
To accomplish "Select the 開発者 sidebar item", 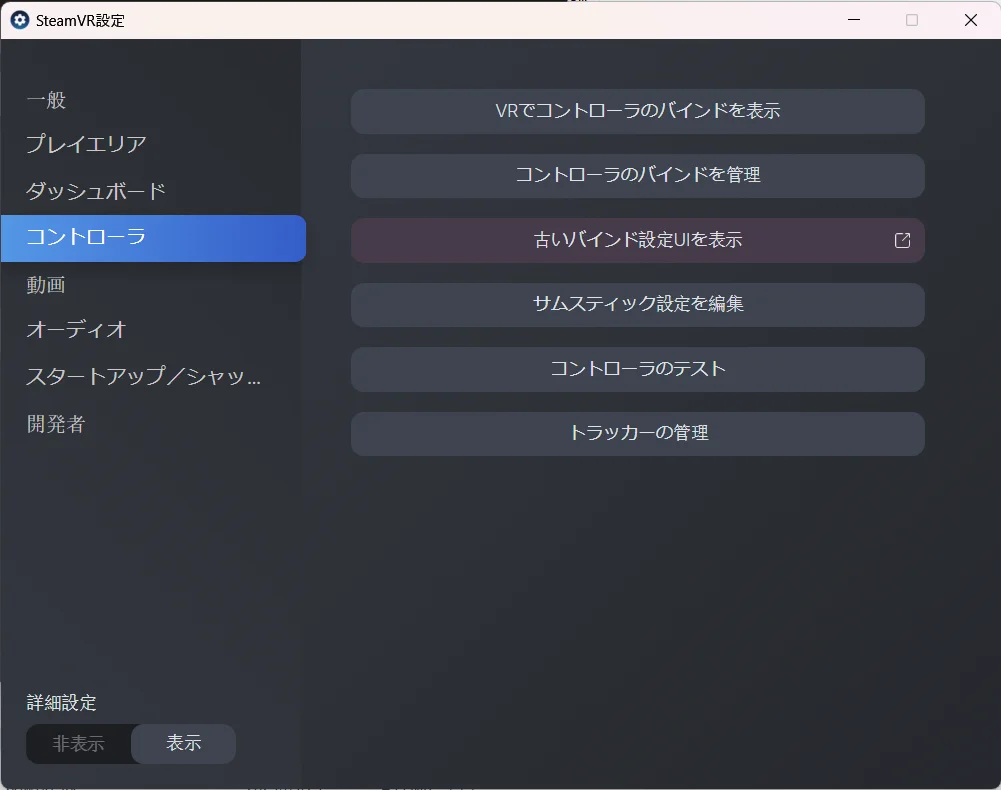I will tap(56, 424).
